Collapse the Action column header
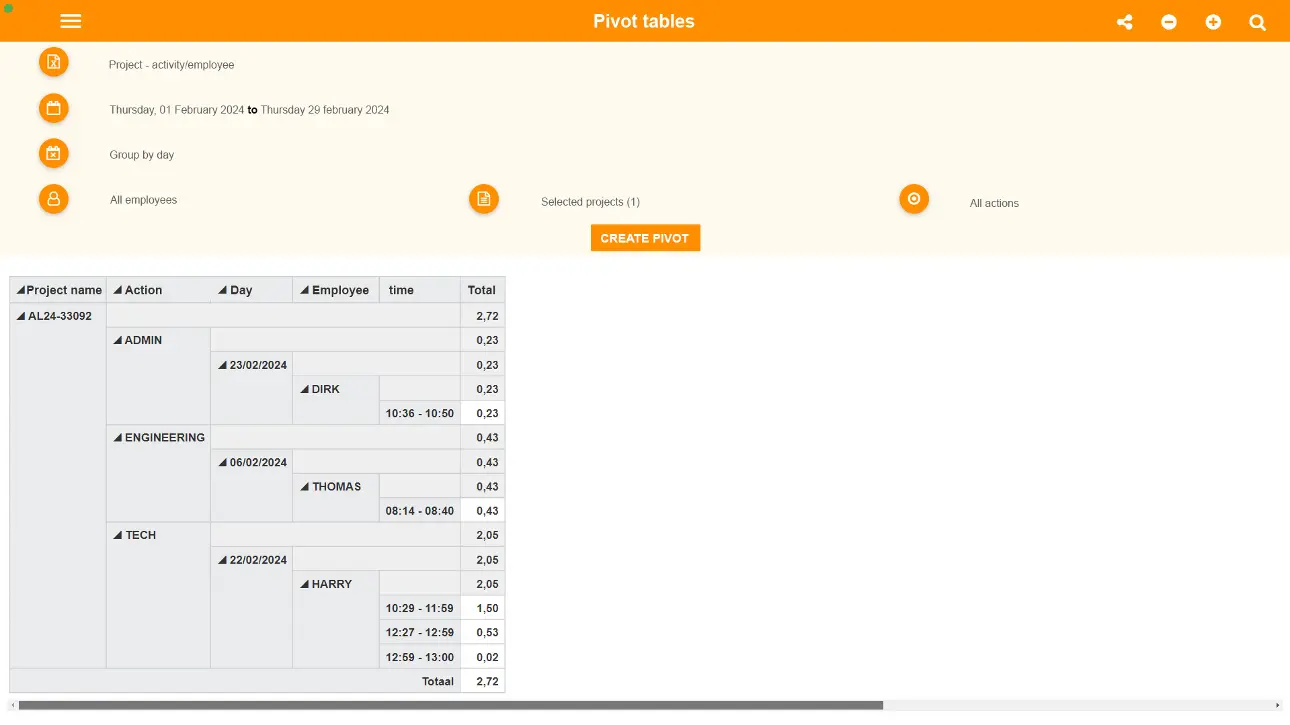The image size is (1290, 725). tap(118, 290)
